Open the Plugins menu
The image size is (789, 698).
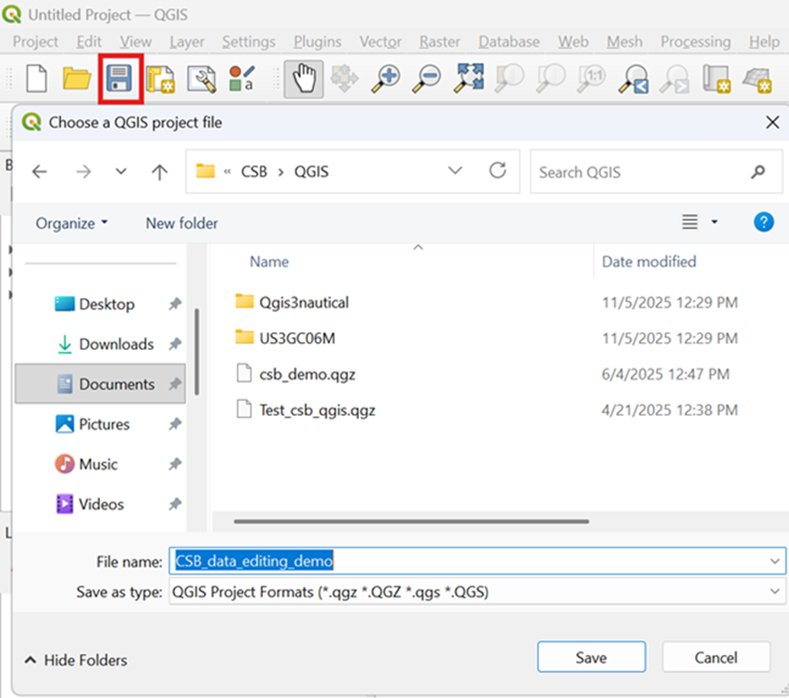coord(317,42)
